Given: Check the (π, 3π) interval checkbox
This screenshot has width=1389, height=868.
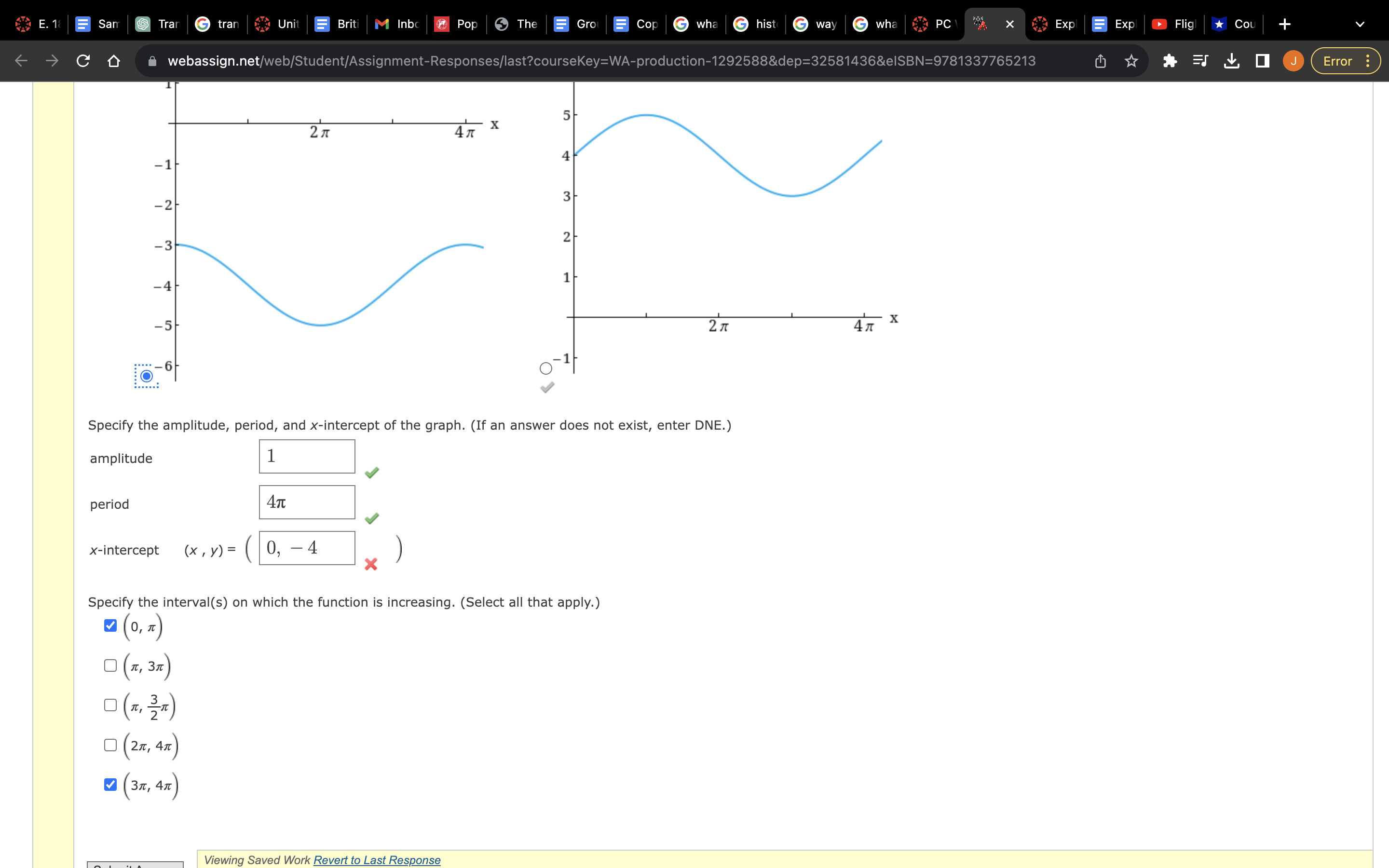Looking at the screenshot, I should point(110,665).
